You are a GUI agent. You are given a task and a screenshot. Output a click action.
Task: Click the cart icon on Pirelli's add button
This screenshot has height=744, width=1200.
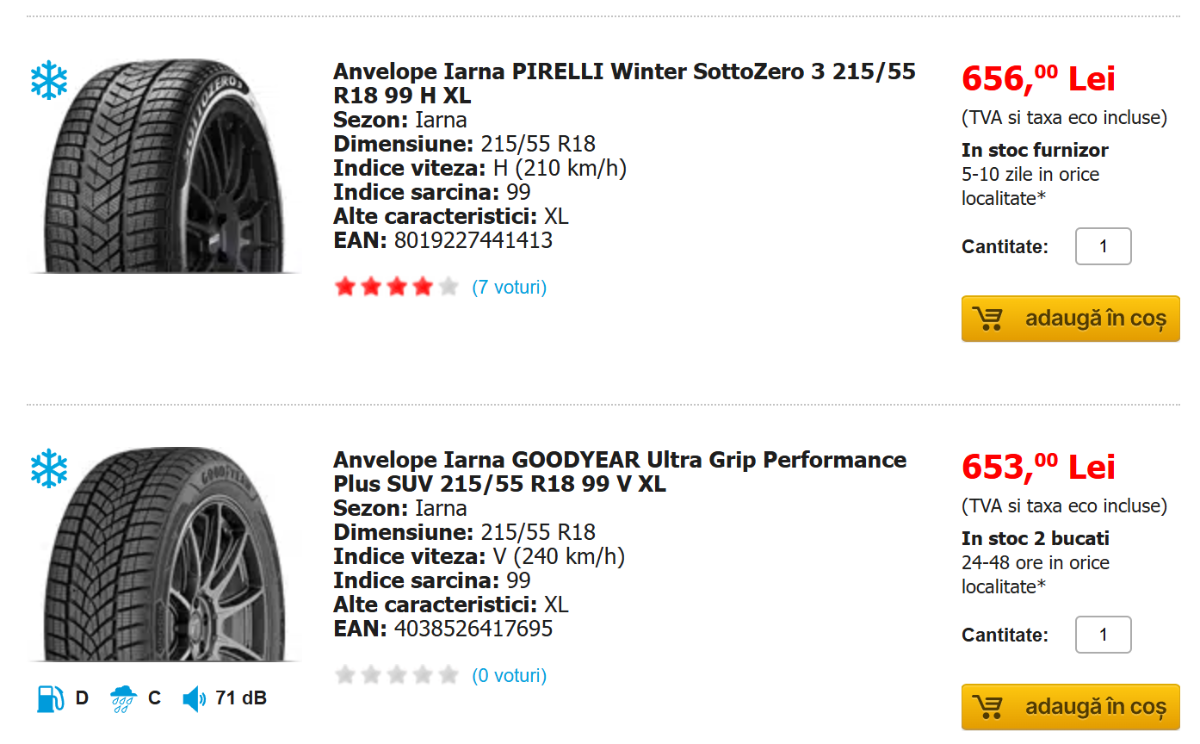[x=988, y=319]
